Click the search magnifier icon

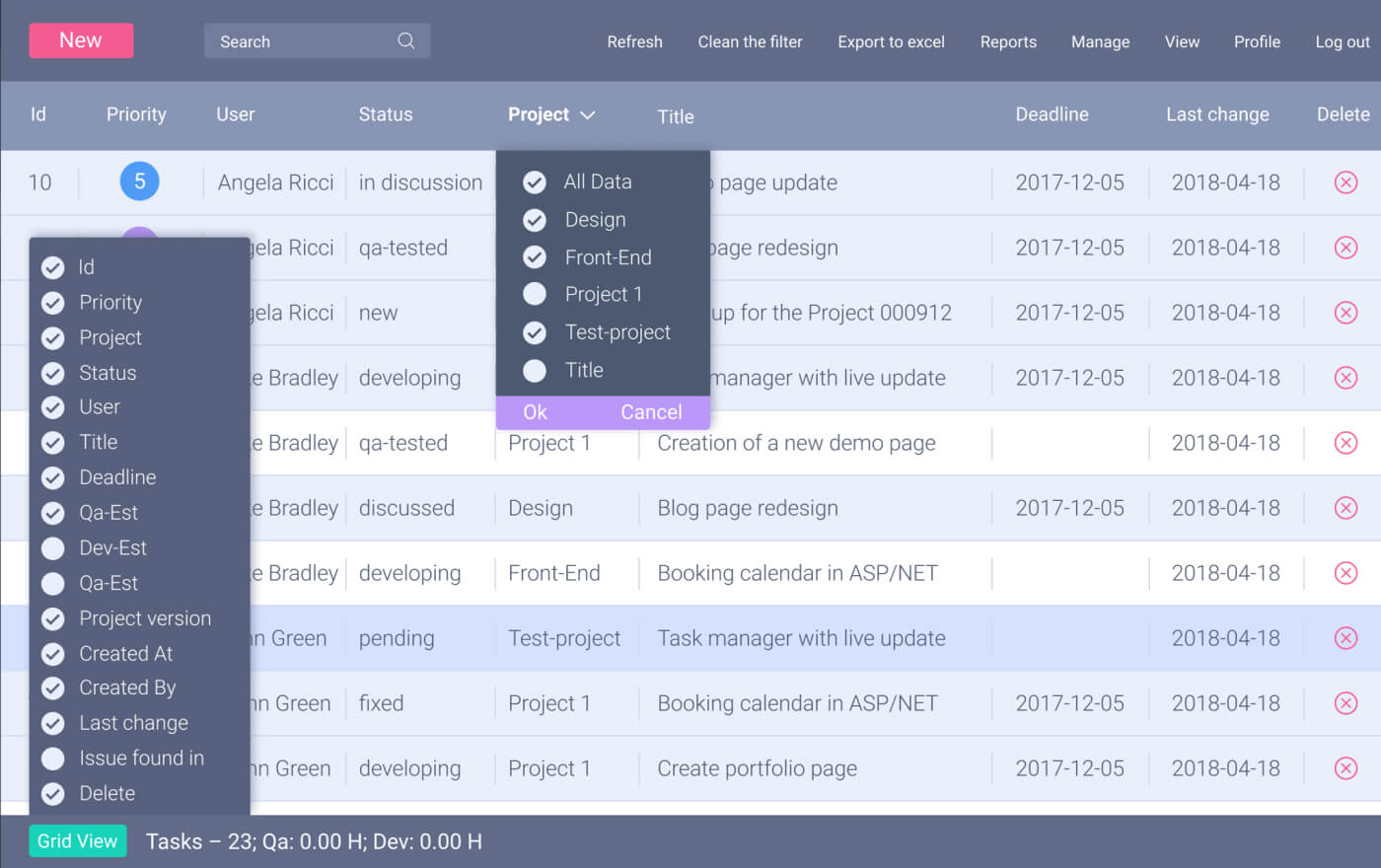(405, 41)
